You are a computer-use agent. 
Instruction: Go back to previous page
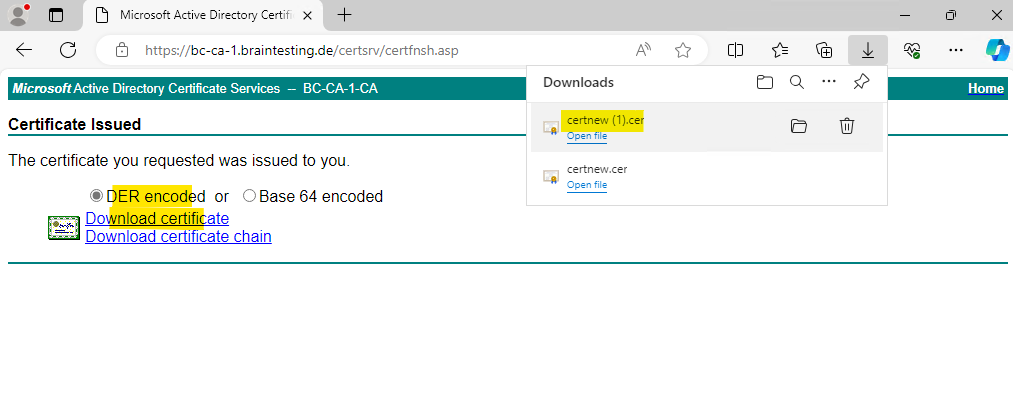pyautogui.click(x=24, y=50)
